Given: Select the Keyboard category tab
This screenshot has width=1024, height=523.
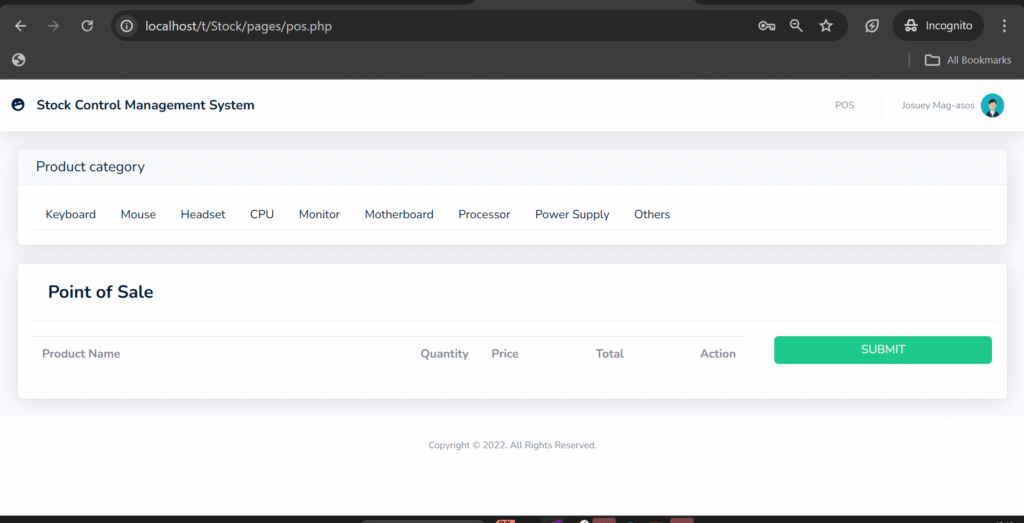Looking at the screenshot, I should pyautogui.click(x=71, y=214).
